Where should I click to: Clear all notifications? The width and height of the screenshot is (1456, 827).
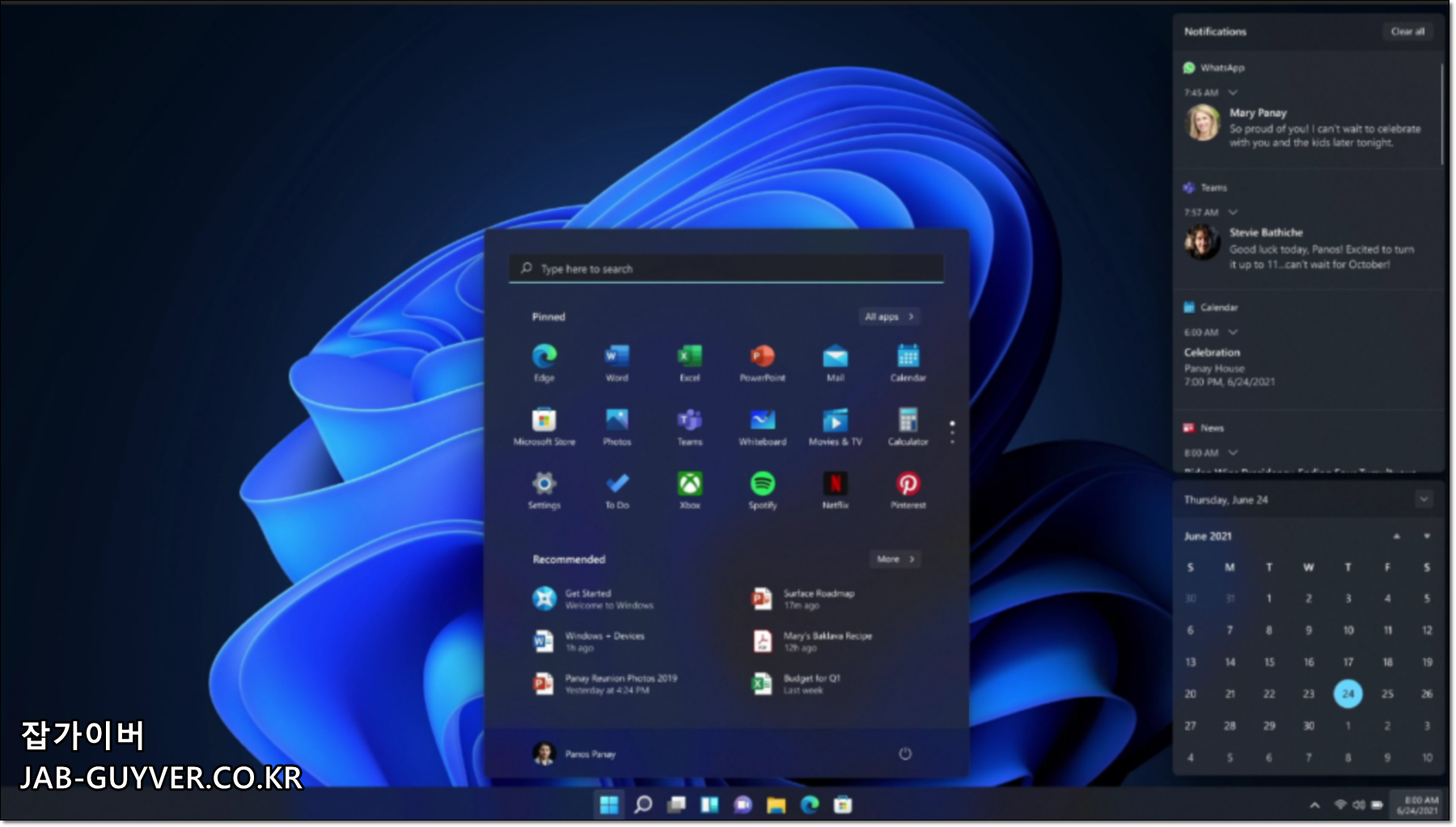1407,32
